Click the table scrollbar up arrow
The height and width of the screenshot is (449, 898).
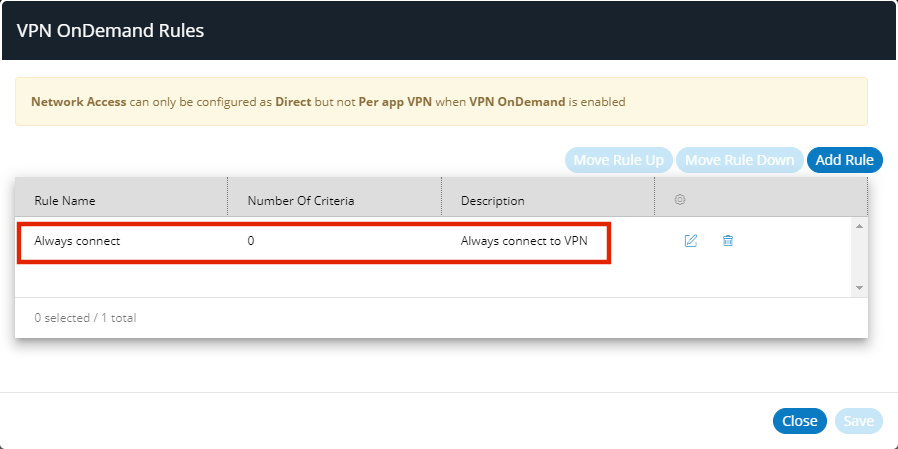tap(859, 227)
